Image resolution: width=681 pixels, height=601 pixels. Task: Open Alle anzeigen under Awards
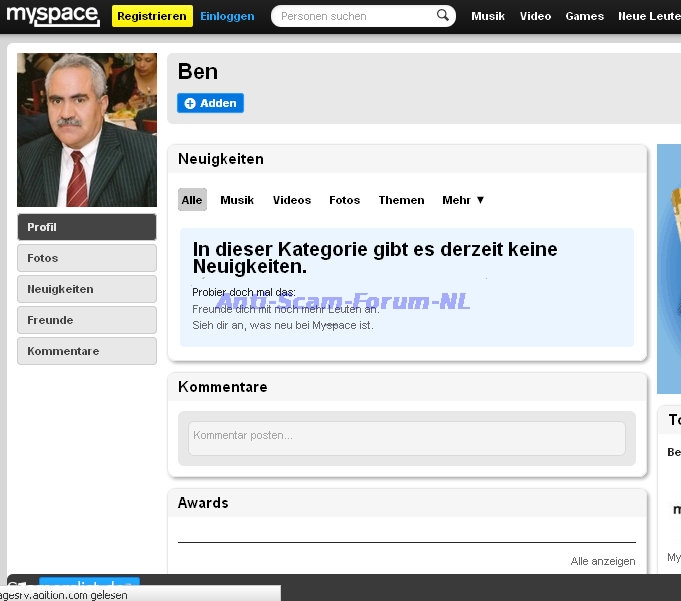[x=603, y=561]
